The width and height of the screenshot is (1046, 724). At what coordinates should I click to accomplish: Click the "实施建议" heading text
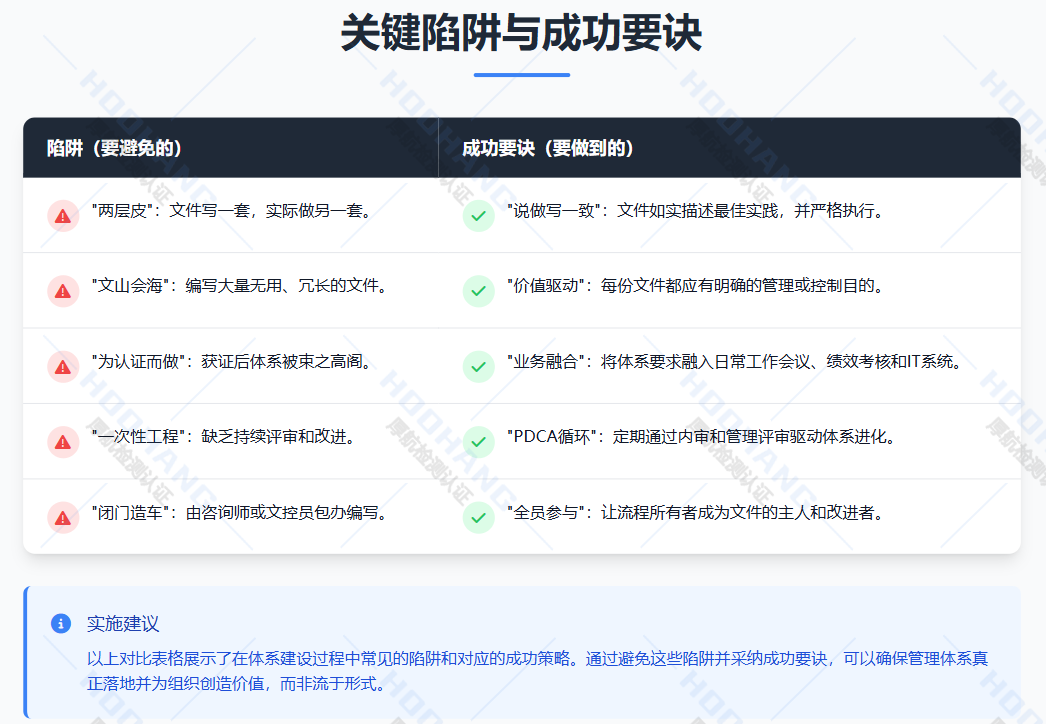123,623
